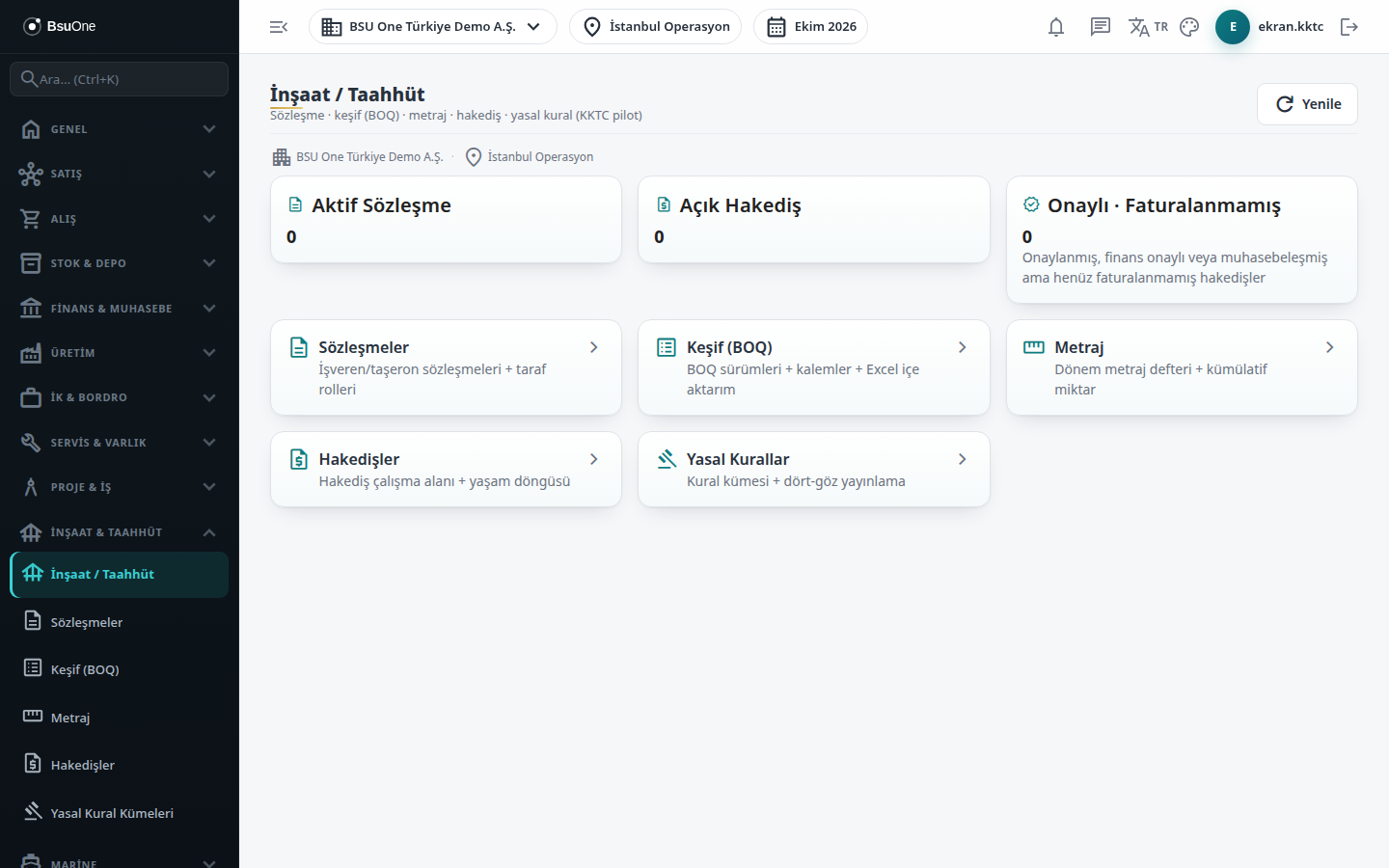The width and height of the screenshot is (1389, 868).
Task: Collapse the sidebar with the menu toggle icon
Action: click(279, 27)
